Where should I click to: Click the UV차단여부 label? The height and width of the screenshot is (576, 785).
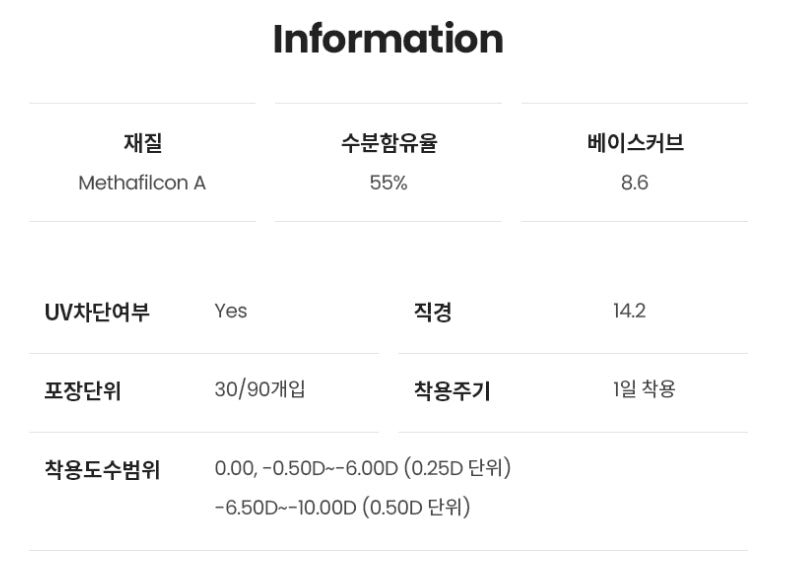(x=97, y=312)
